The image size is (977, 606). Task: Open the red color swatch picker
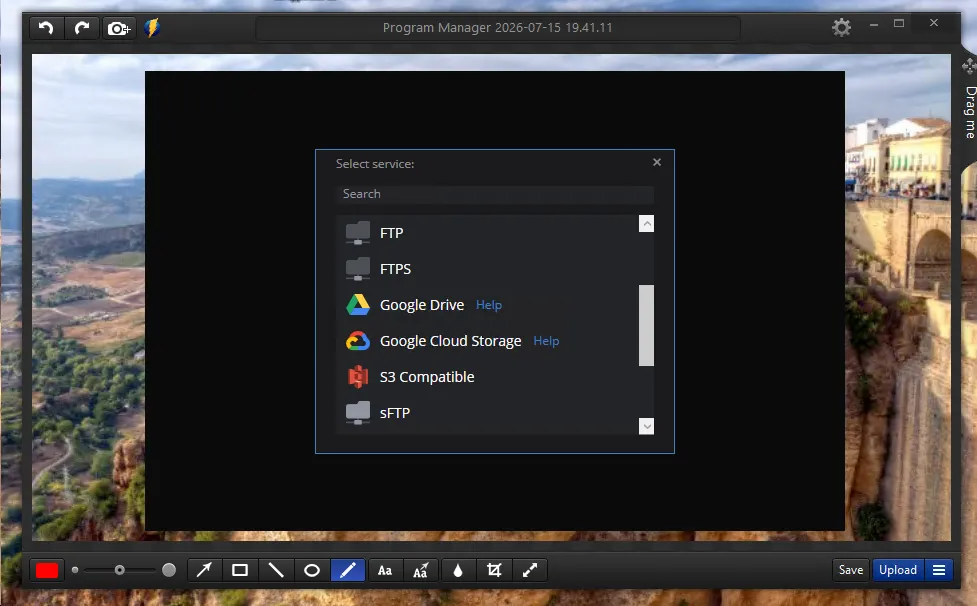[47, 570]
